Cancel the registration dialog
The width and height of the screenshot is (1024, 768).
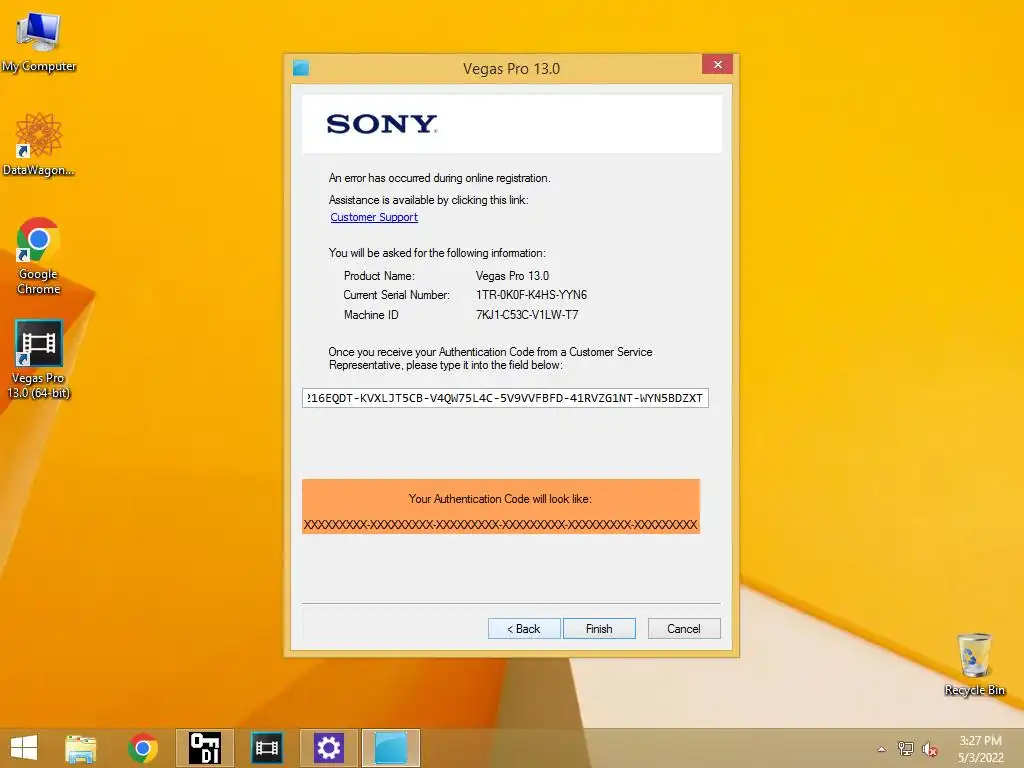684,629
